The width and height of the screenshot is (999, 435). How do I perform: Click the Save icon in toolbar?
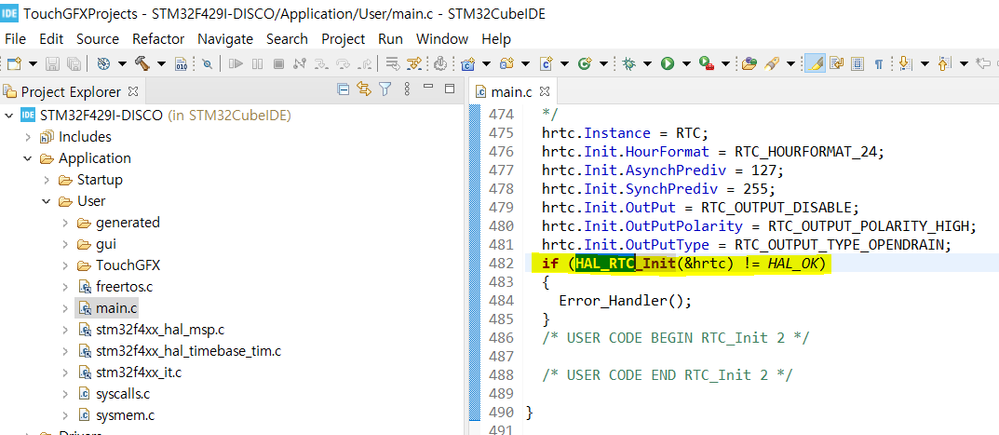click(53, 64)
